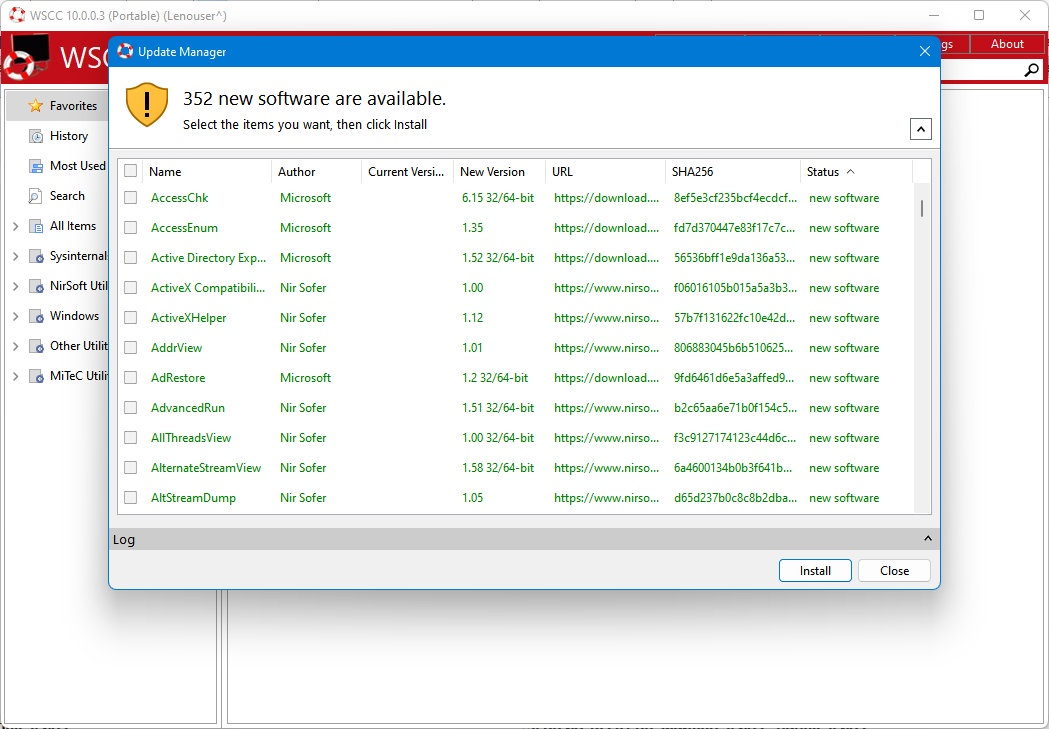The image size is (1049, 729).
Task: Click the AlternateStreamView version 1.58
Action: point(498,467)
